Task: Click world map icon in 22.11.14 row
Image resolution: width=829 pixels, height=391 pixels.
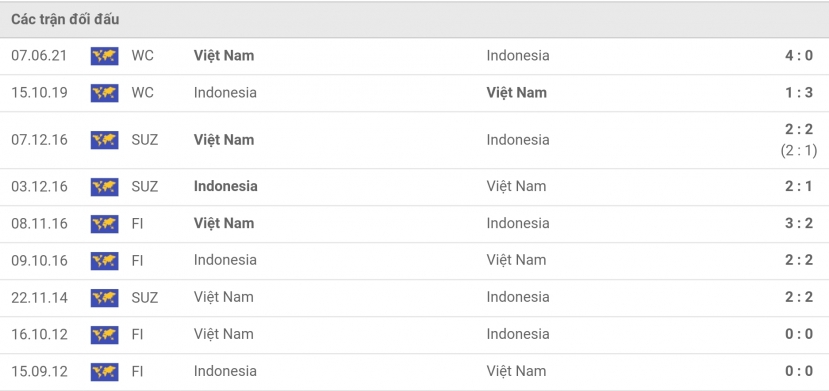Action: click(x=104, y=297)
